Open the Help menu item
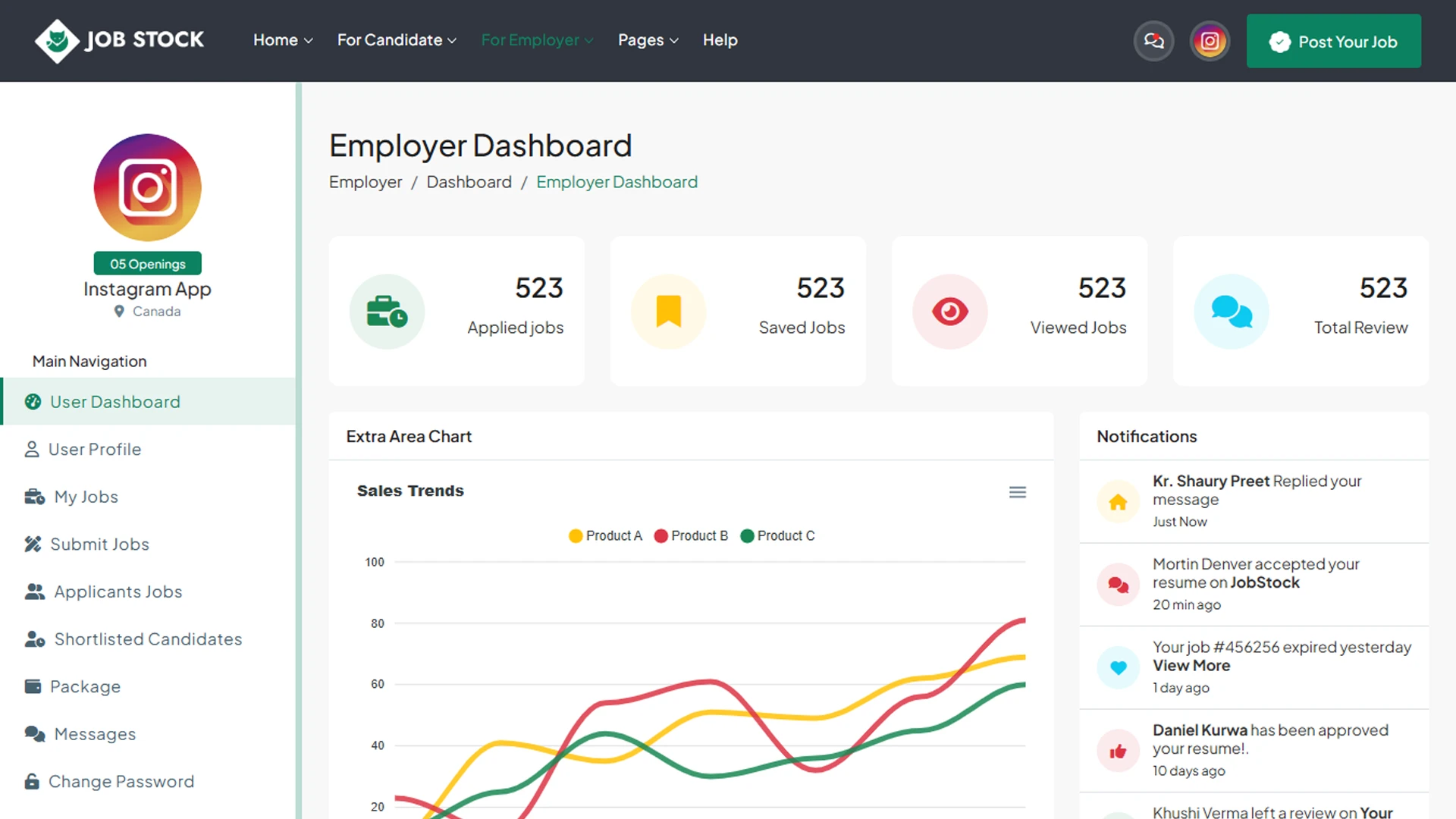1456x819 pixels. 720,40
